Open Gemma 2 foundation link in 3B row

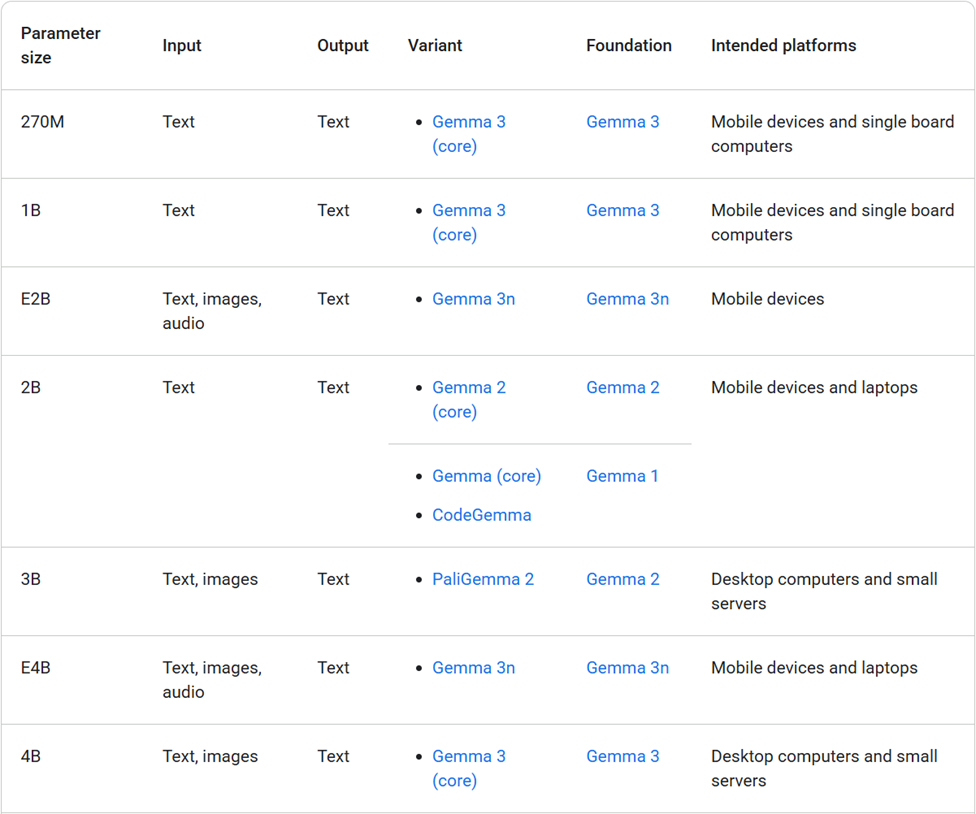tap(622, 579)
